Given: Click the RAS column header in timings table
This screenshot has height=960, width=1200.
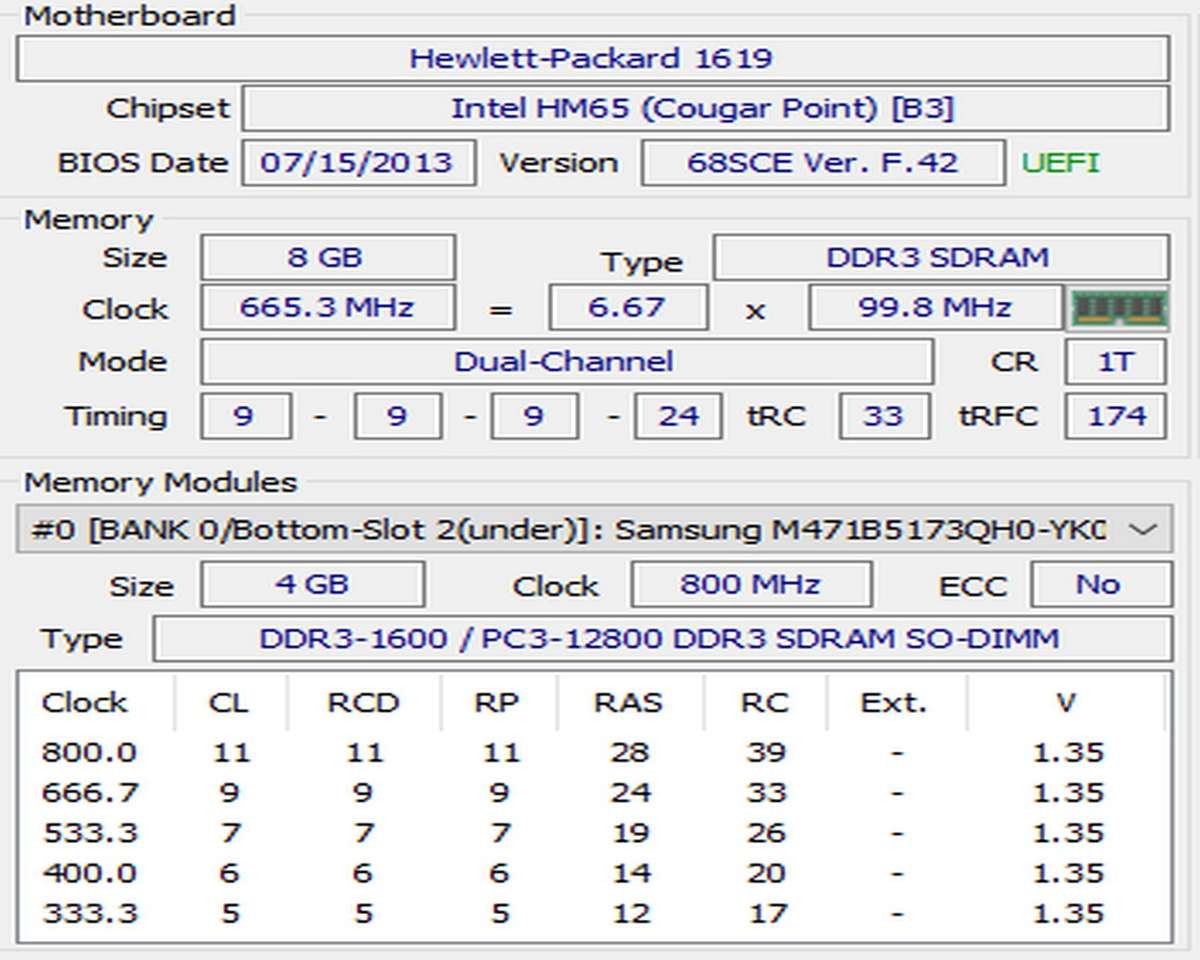Looking at the screenshot, I should pyautogui.click(x=628, y=703).
